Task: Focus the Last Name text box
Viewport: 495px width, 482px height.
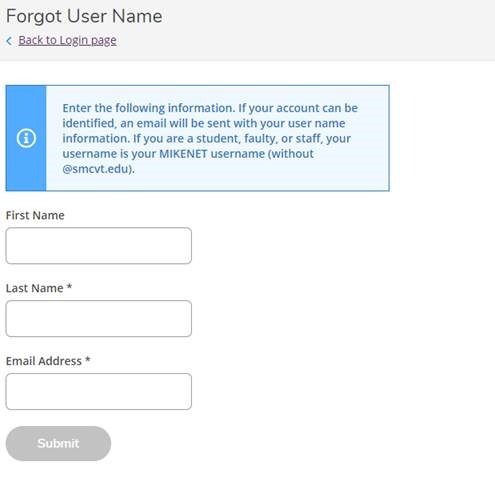Action: point(99,318)
